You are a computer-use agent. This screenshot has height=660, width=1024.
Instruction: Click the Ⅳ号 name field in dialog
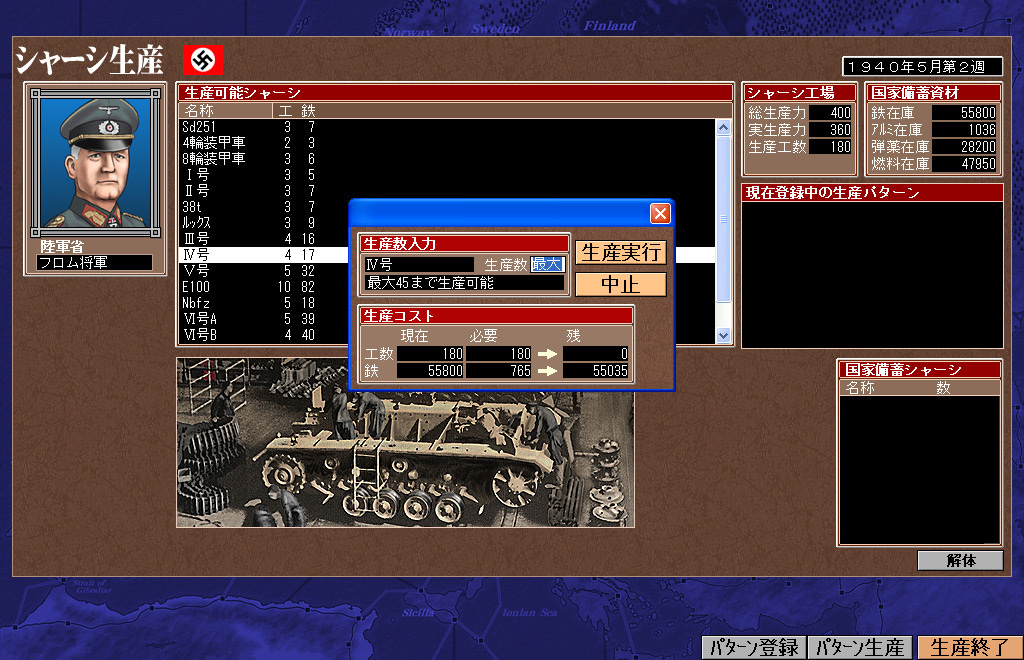[x=419, y=264]
